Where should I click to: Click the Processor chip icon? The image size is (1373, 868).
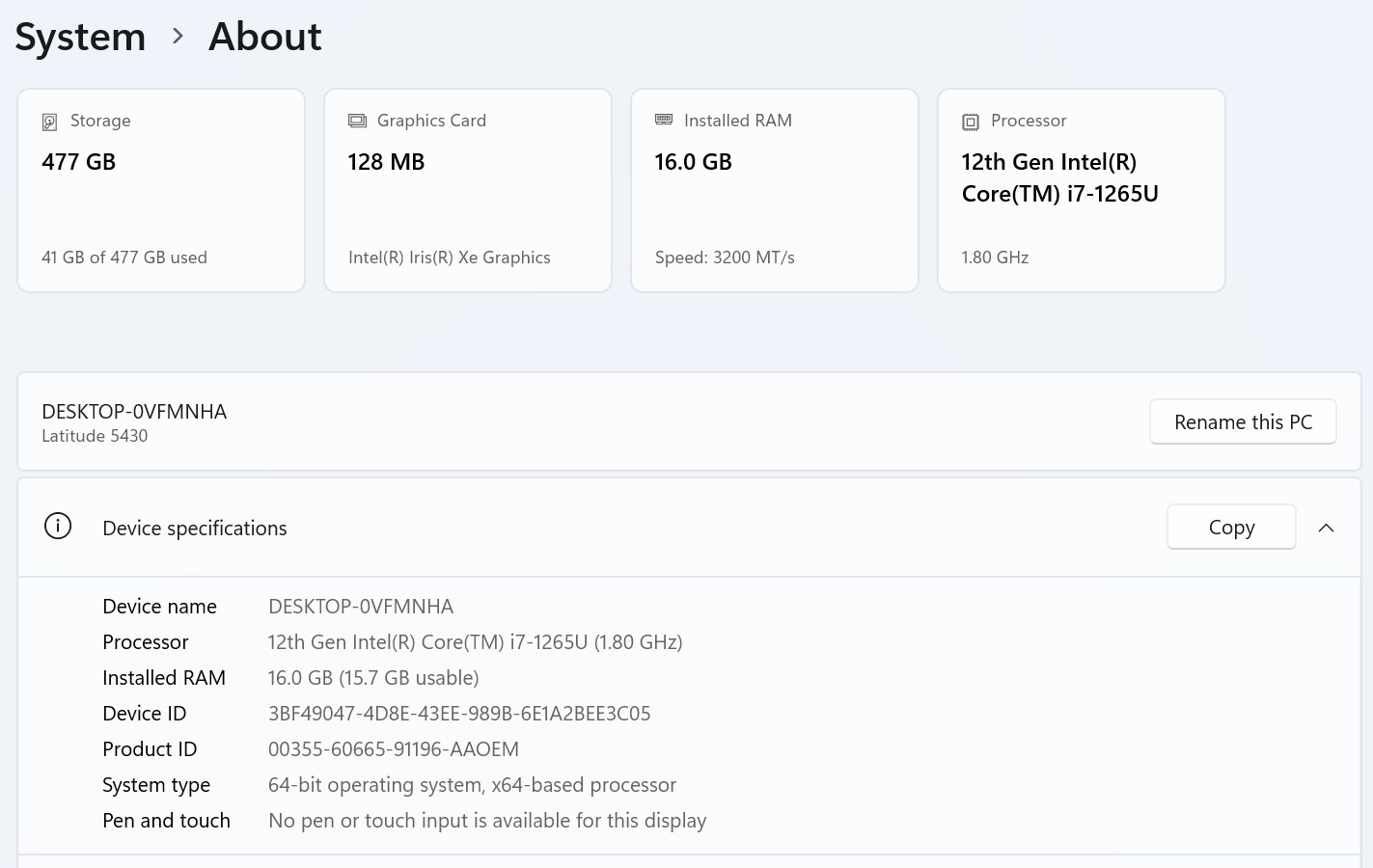click(971, 122)
